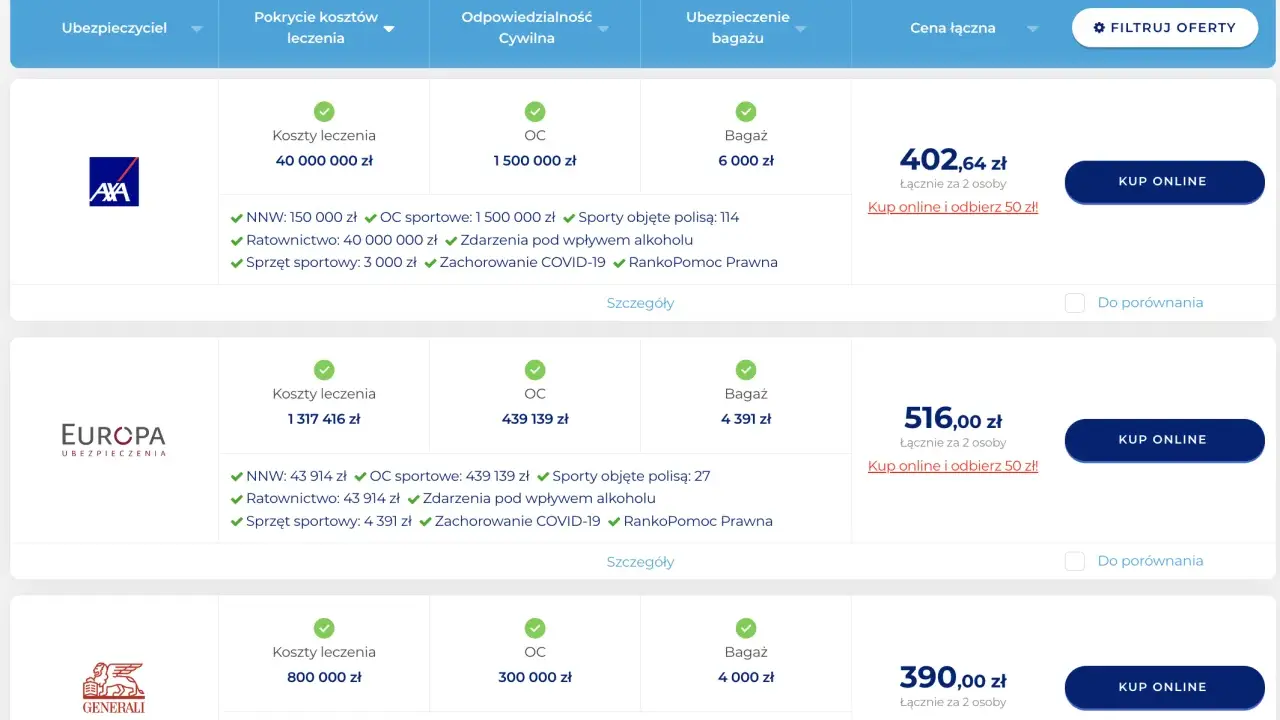This screenshot has height=720, width=1280.
Task: Click the checkmark beside OC sportowe: 439 139 zł
Action: point(359,476)
